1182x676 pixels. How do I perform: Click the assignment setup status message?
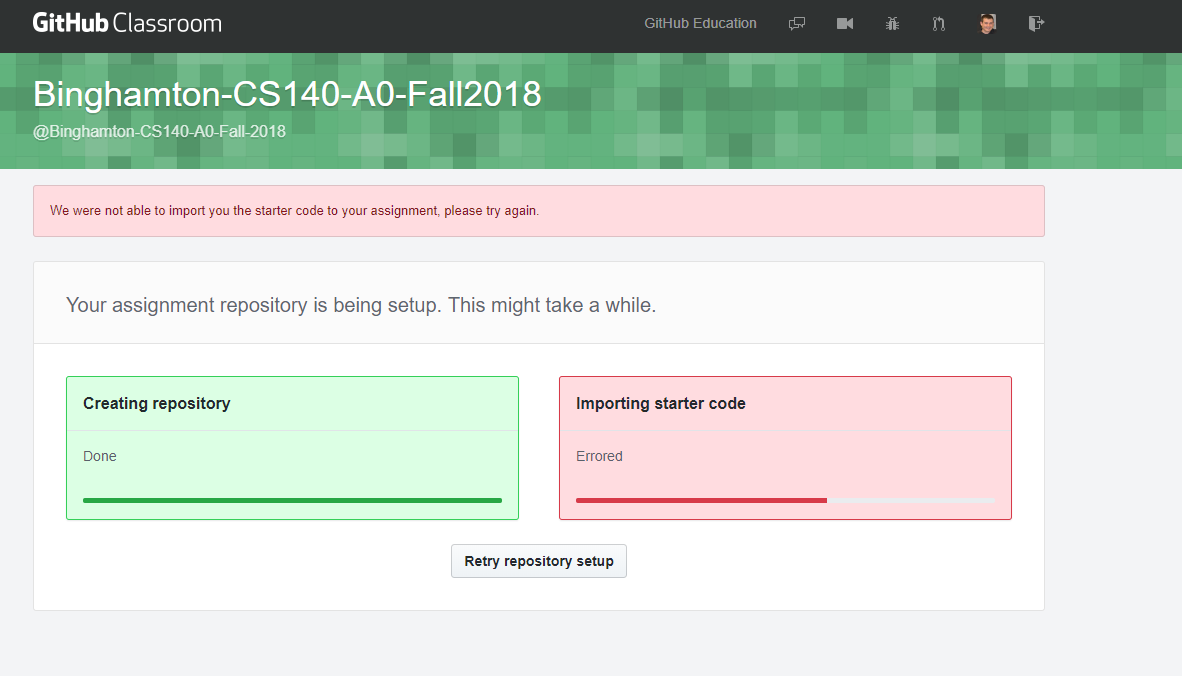(360, 304)
